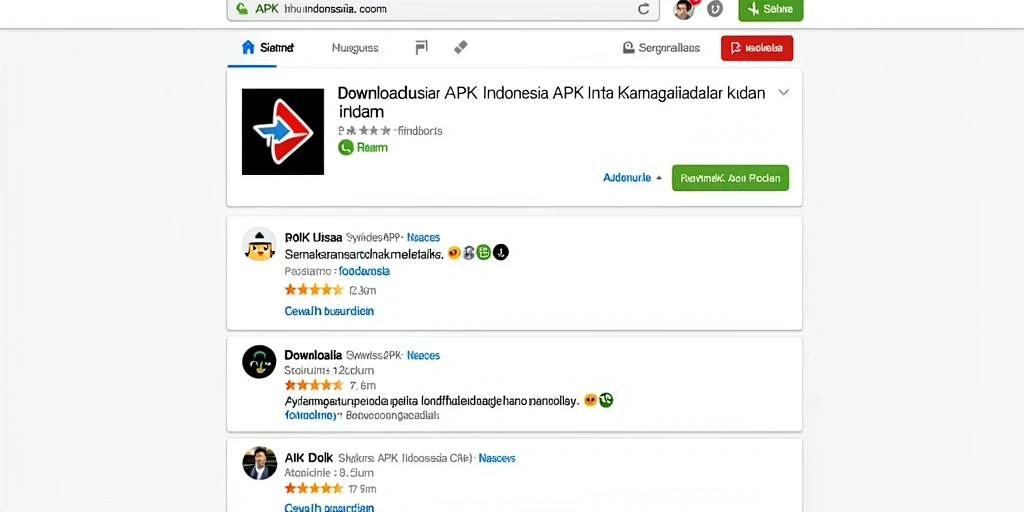This screenshot has height=512, width=1024.
Task: Click the eraser-shaped icon tab
Action: click(460, 47)
